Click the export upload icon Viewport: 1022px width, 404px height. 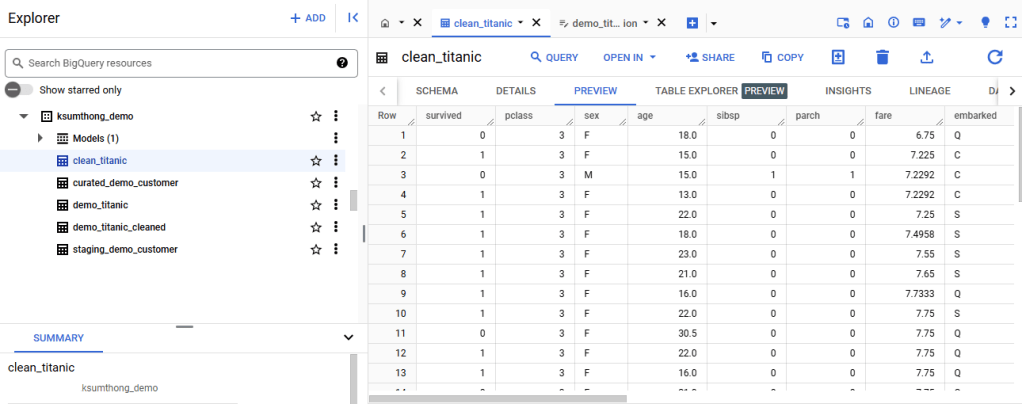click(x=926, y=58)
